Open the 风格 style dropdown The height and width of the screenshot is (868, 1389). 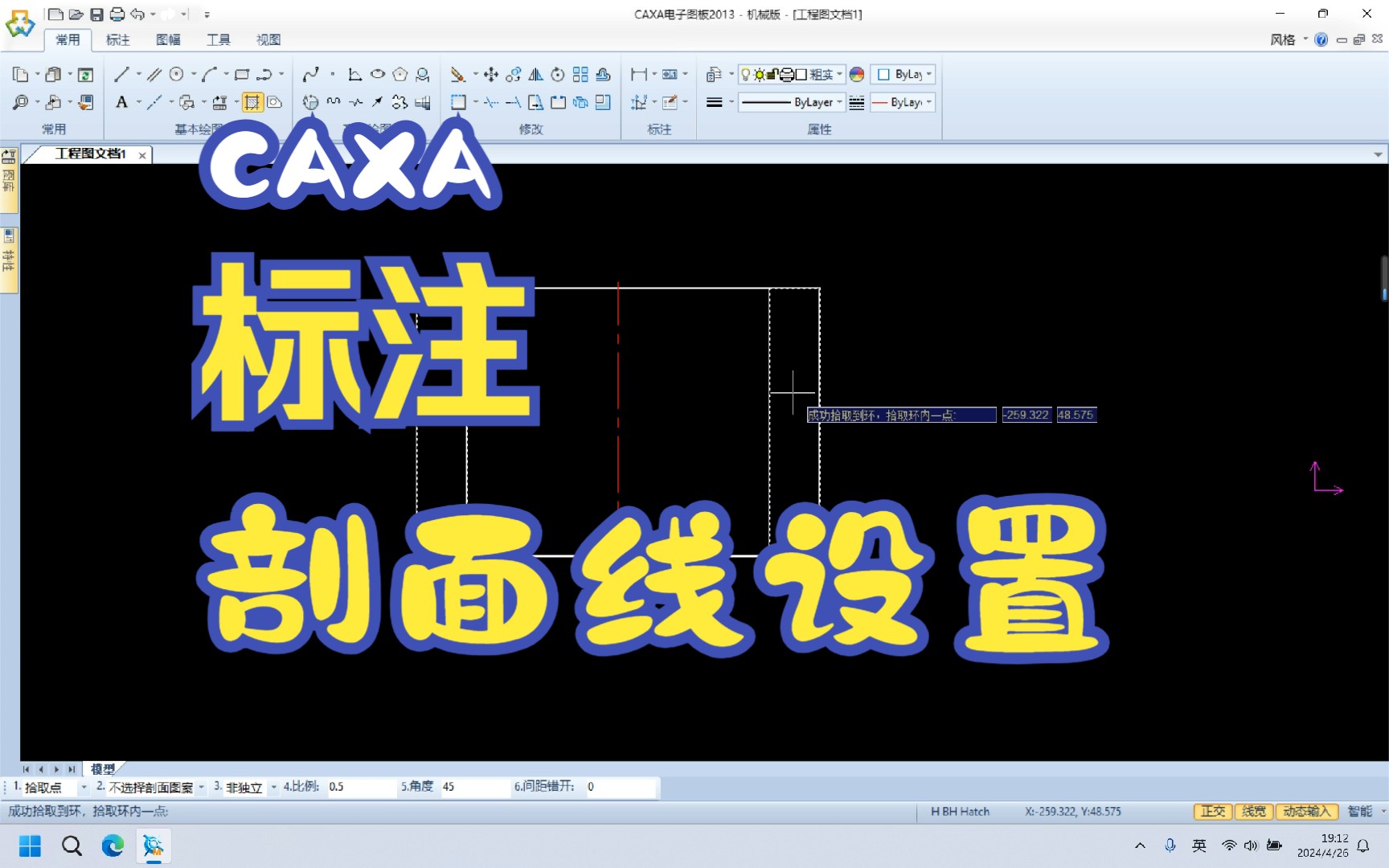point(1289,39)
